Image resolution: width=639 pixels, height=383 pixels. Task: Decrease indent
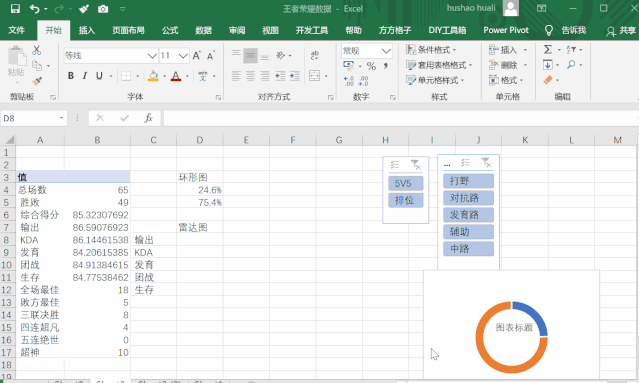pyautogui.click(x=280, y=76)
